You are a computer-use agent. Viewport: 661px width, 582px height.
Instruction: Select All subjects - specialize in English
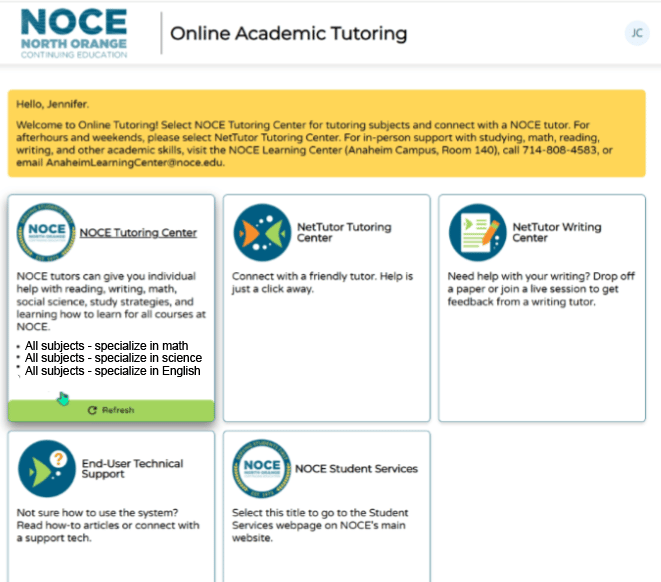(x=113, y=371)
